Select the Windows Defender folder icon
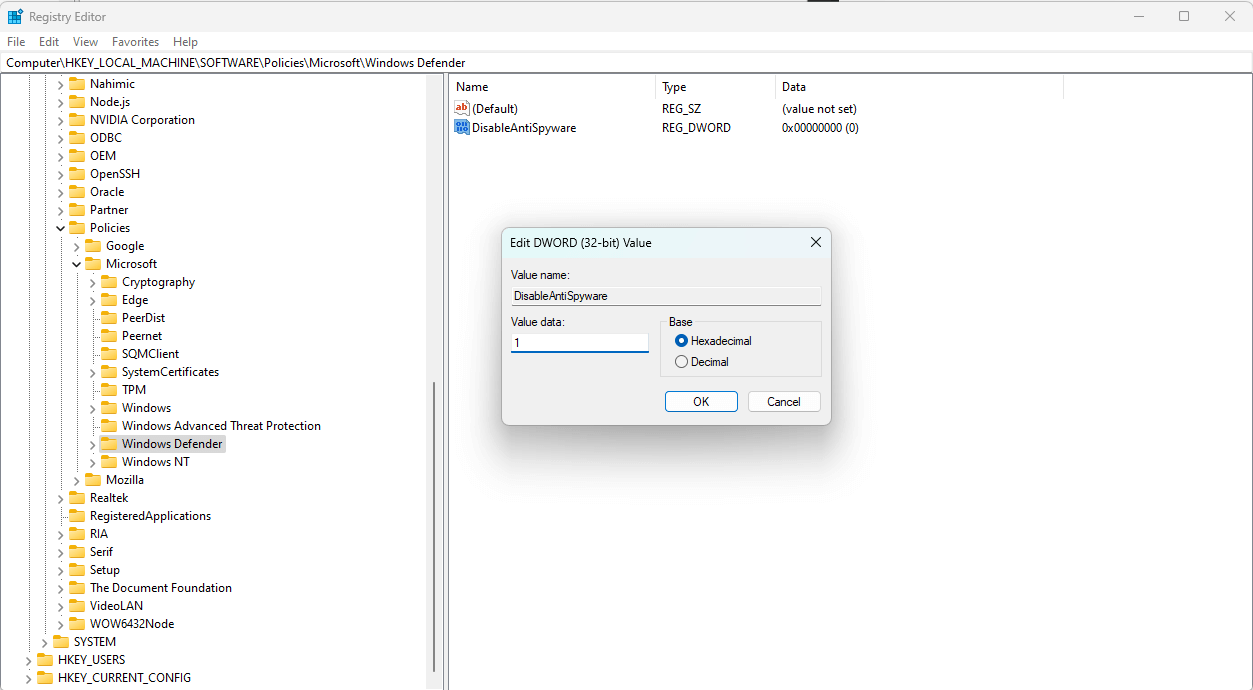The image size is (1253, 690). (109, 443)
